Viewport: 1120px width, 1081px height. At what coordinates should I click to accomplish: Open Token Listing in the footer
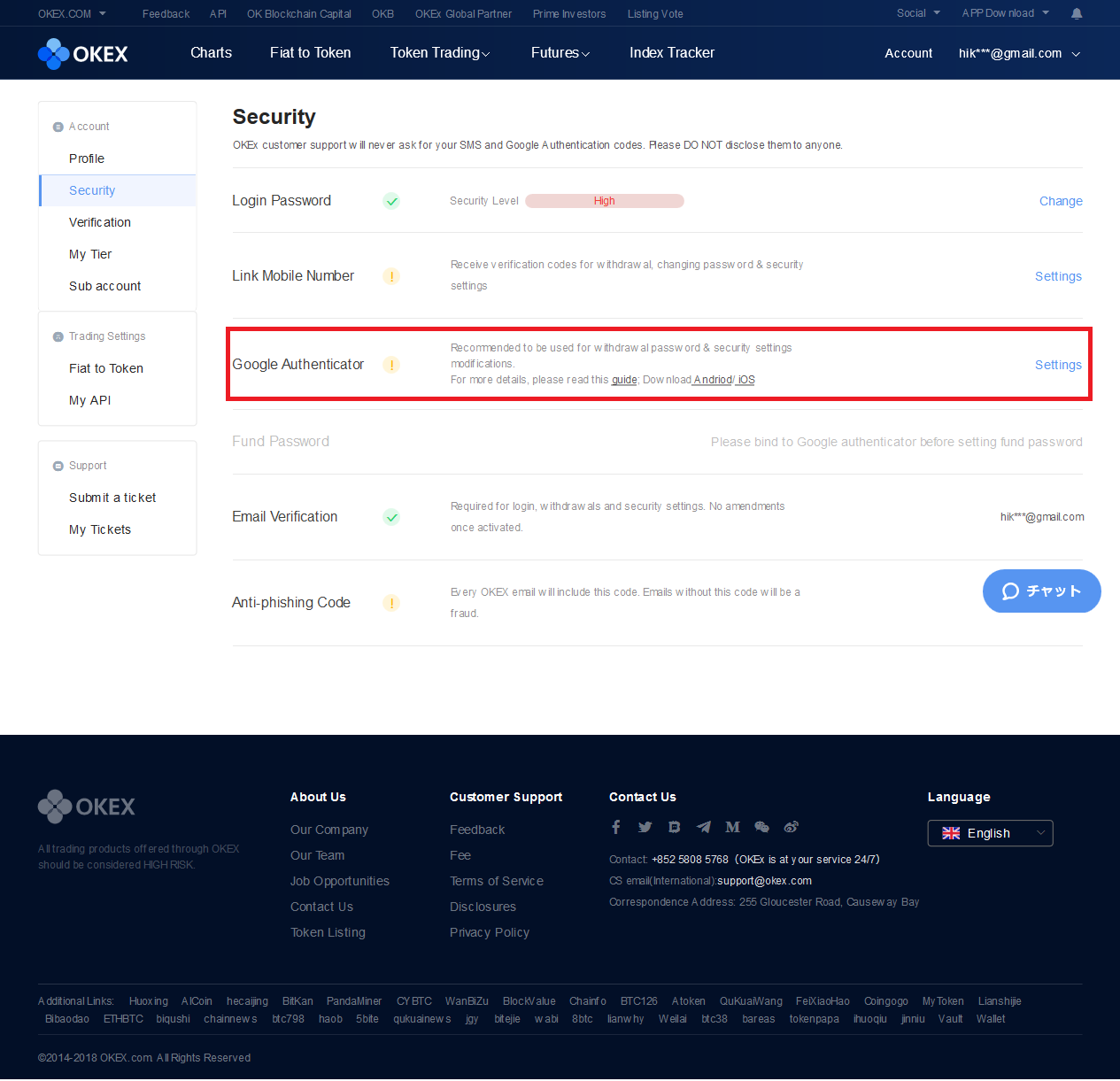pos(328,932)
